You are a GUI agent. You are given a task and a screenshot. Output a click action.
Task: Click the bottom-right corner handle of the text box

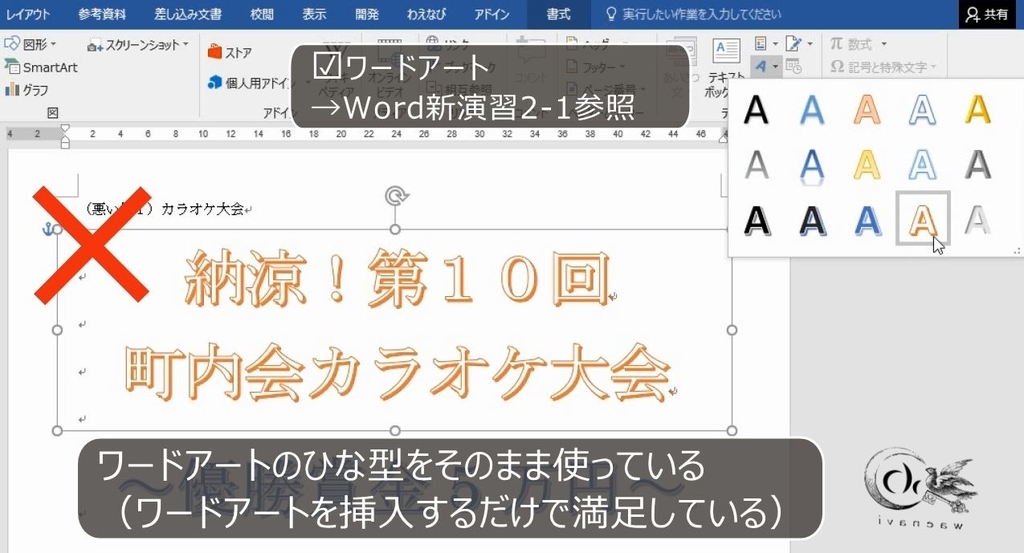coord(731,430)
